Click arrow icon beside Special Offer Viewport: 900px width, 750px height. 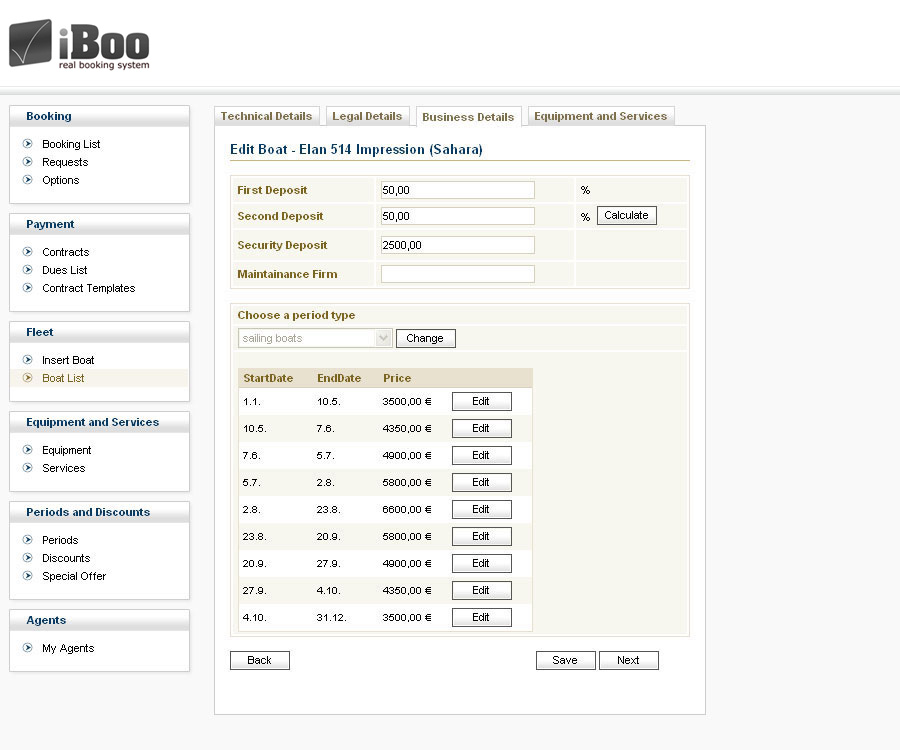coord(28,576)
